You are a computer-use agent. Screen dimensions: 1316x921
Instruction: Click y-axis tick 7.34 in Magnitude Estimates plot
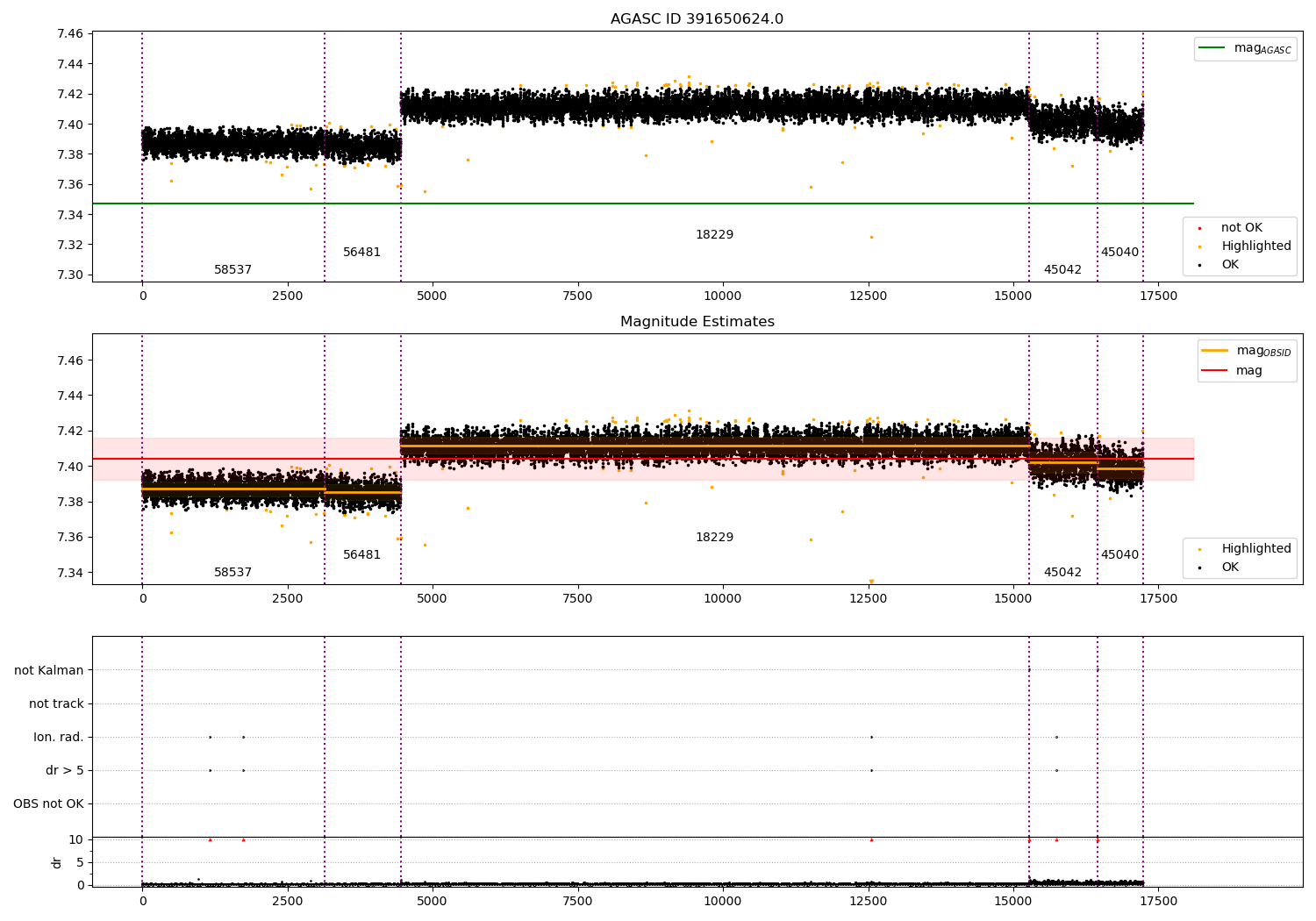coord(70,573)
